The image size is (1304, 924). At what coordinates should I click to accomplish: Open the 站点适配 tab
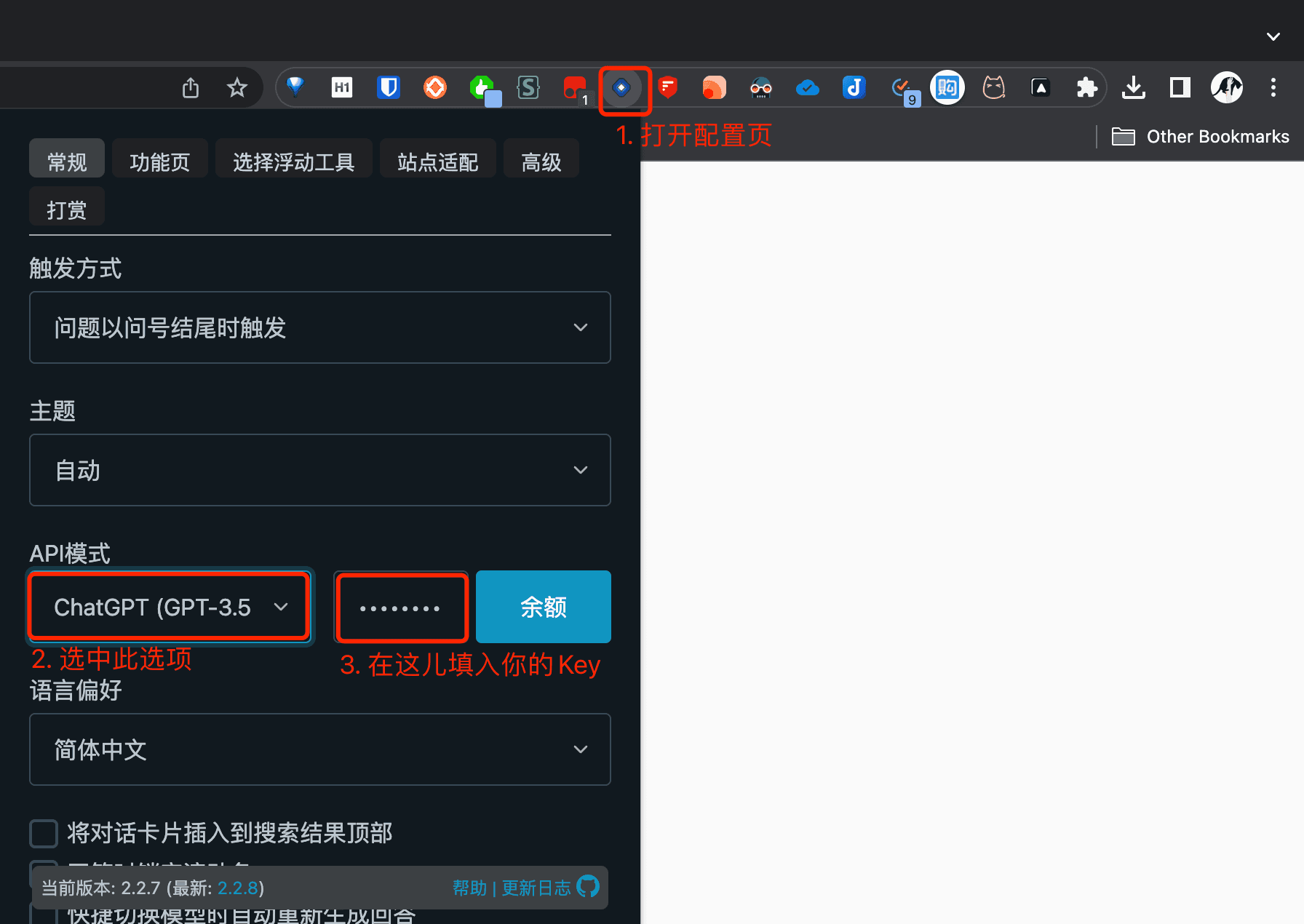(437, 162)
